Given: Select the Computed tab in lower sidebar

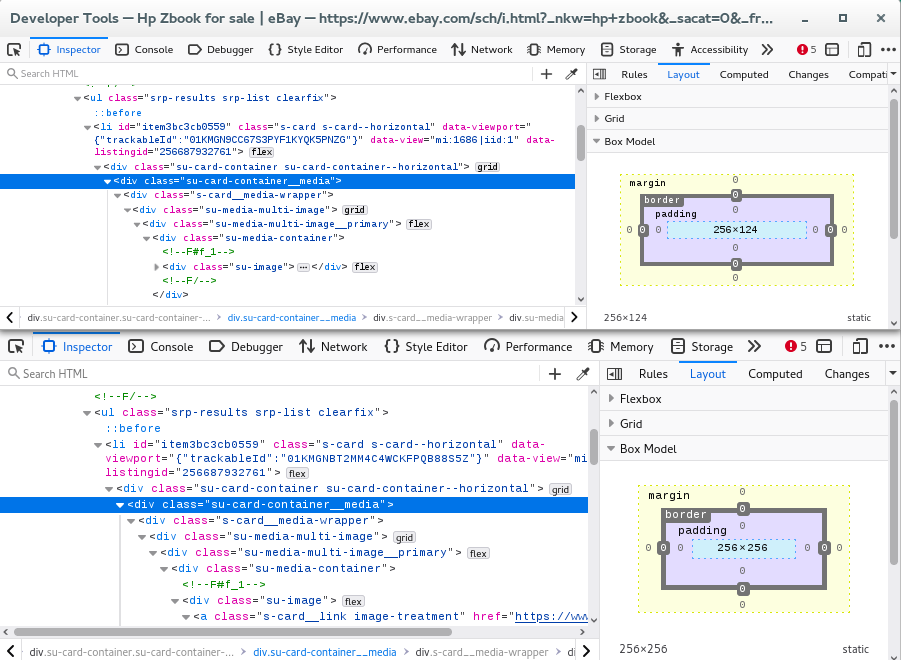Looking at the screenshot, I should [x=775, y=374].
